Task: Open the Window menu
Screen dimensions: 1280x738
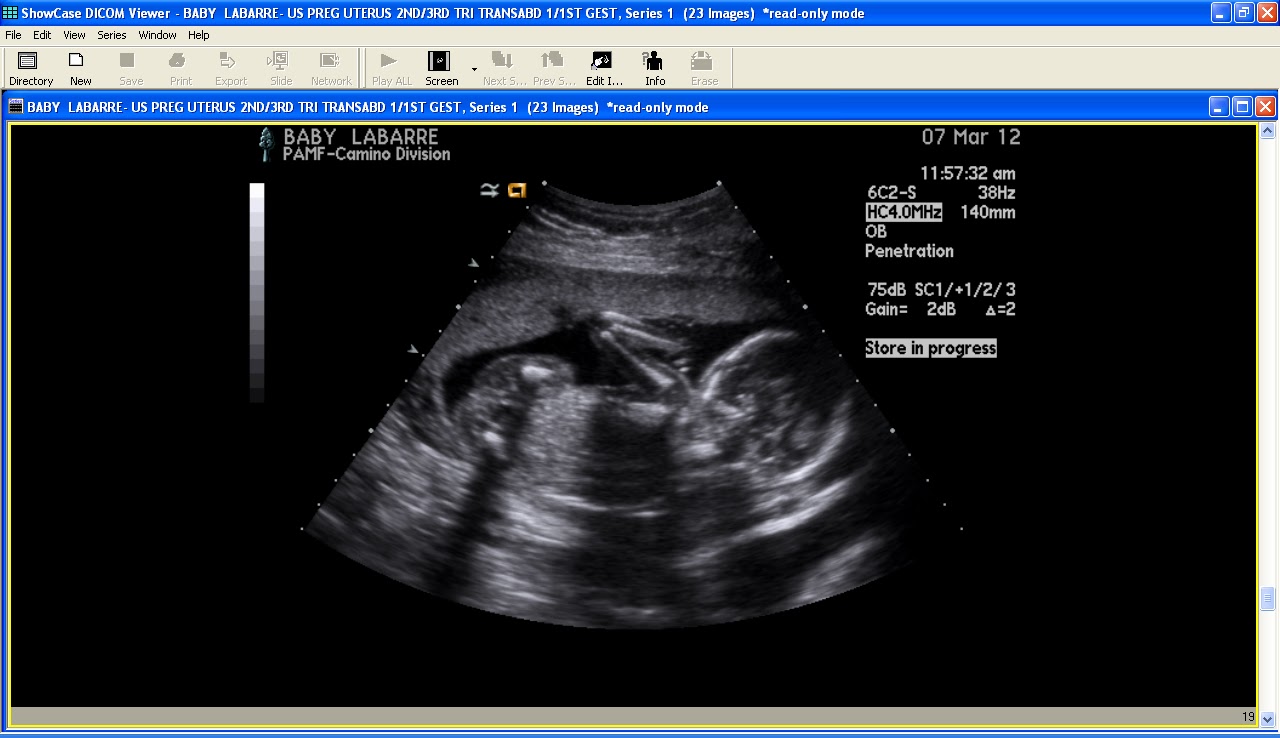Action: [x=157, y=34]
